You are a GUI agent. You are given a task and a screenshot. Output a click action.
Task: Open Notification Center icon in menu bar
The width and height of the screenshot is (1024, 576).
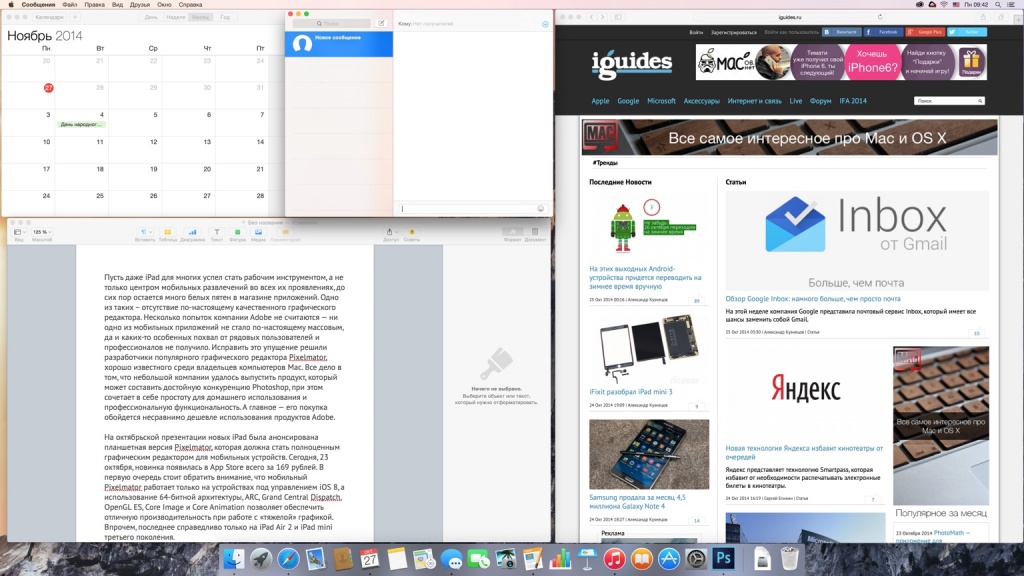(x=1012, y=5)
